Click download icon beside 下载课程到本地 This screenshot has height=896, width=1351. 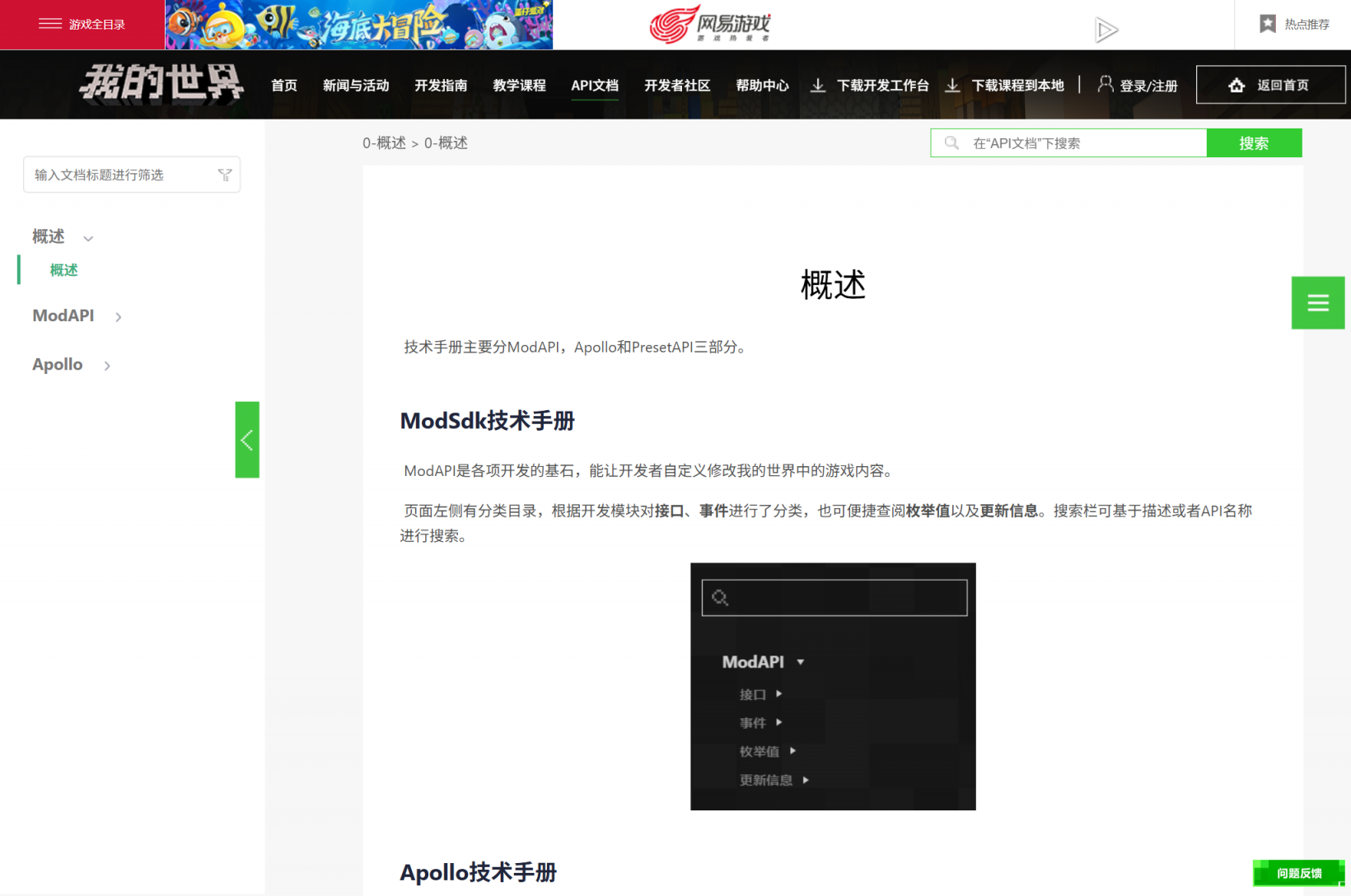coord(952,85)
